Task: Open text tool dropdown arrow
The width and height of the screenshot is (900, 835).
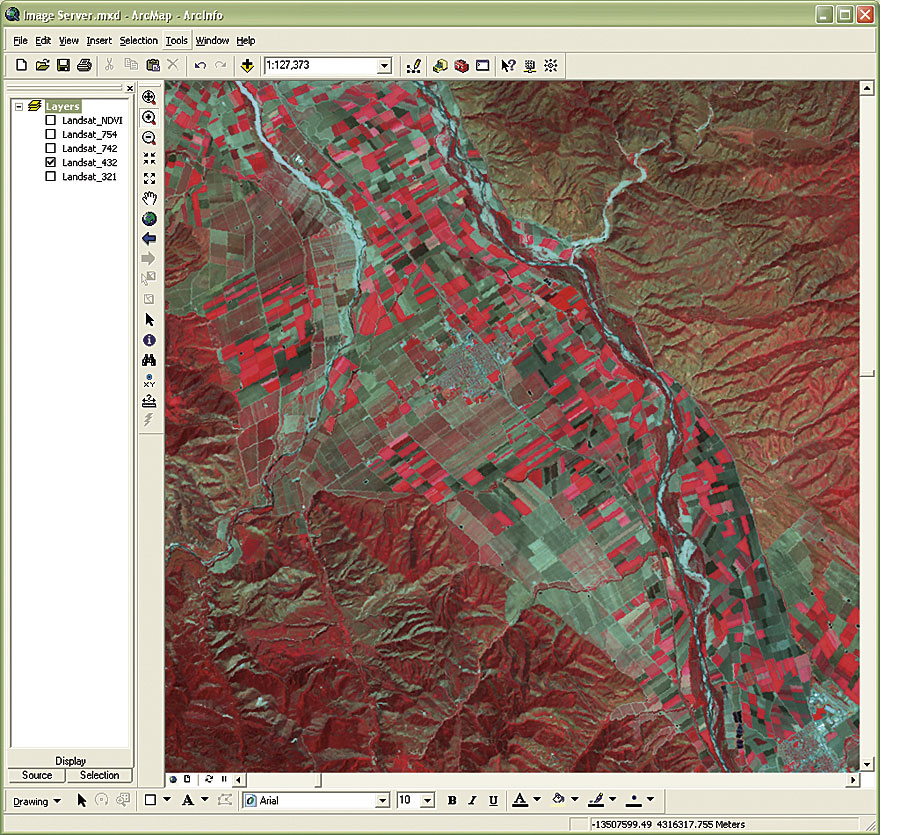Action: click(205, 799)
